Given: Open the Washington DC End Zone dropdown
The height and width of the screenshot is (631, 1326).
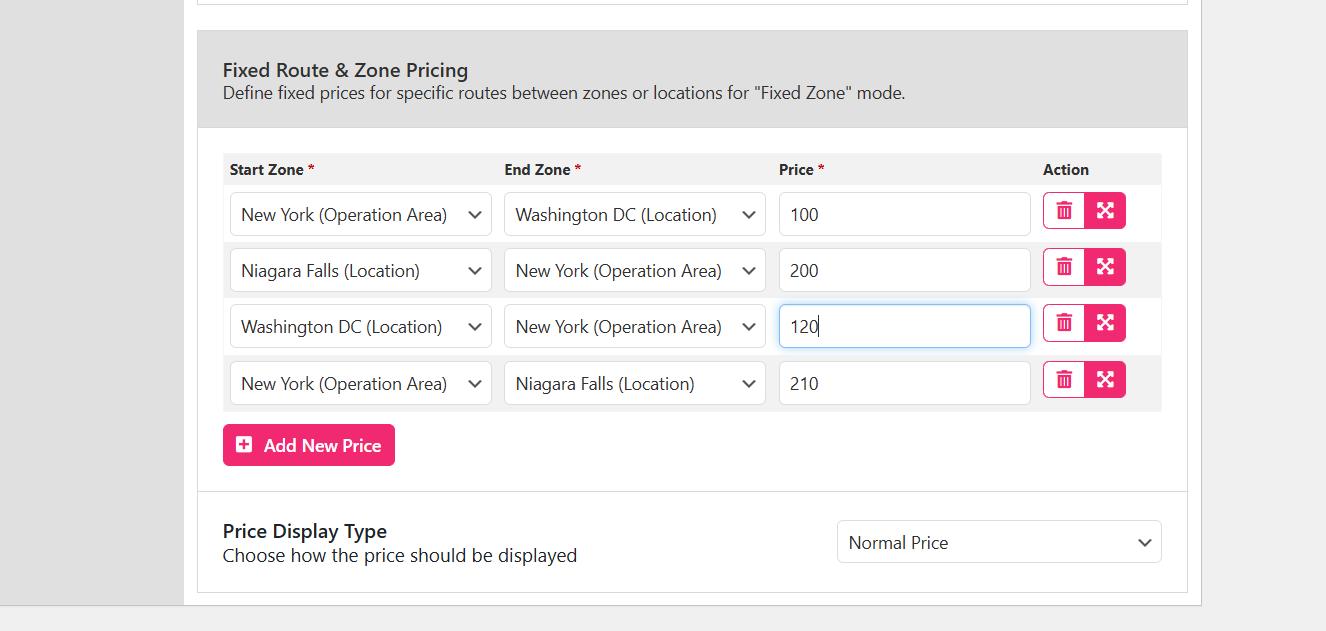Looking at the screenshot, I should [x=634, y=214].
